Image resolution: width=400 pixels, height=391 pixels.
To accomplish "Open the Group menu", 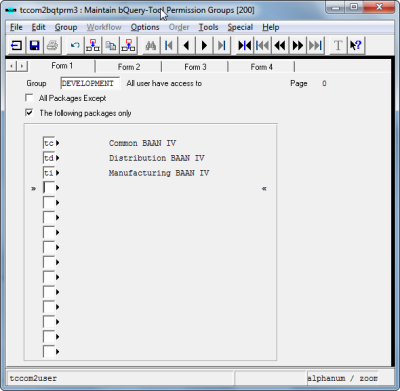I will [66, 27].
